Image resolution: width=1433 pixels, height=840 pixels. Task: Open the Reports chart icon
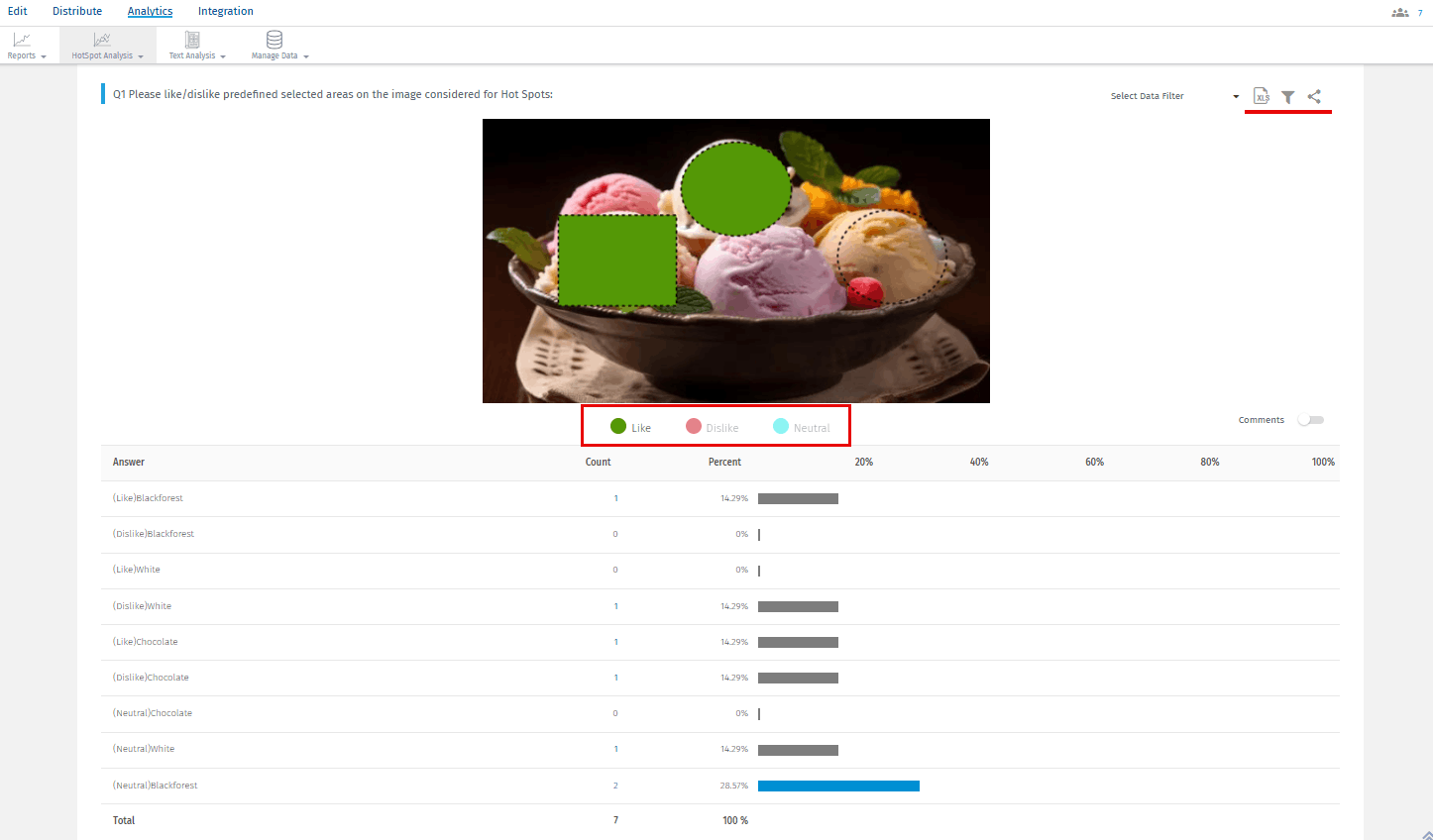(20, 40)
